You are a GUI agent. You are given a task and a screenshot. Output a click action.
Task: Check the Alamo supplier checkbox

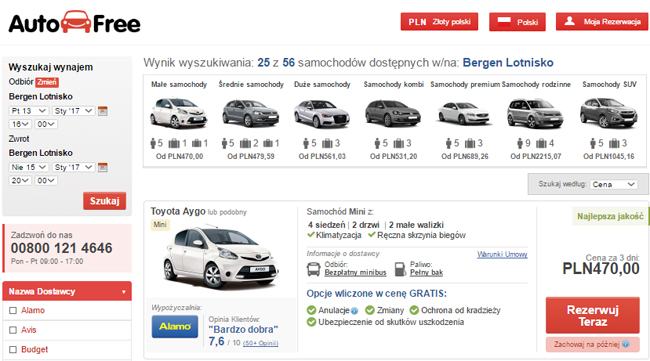[13, 310]
